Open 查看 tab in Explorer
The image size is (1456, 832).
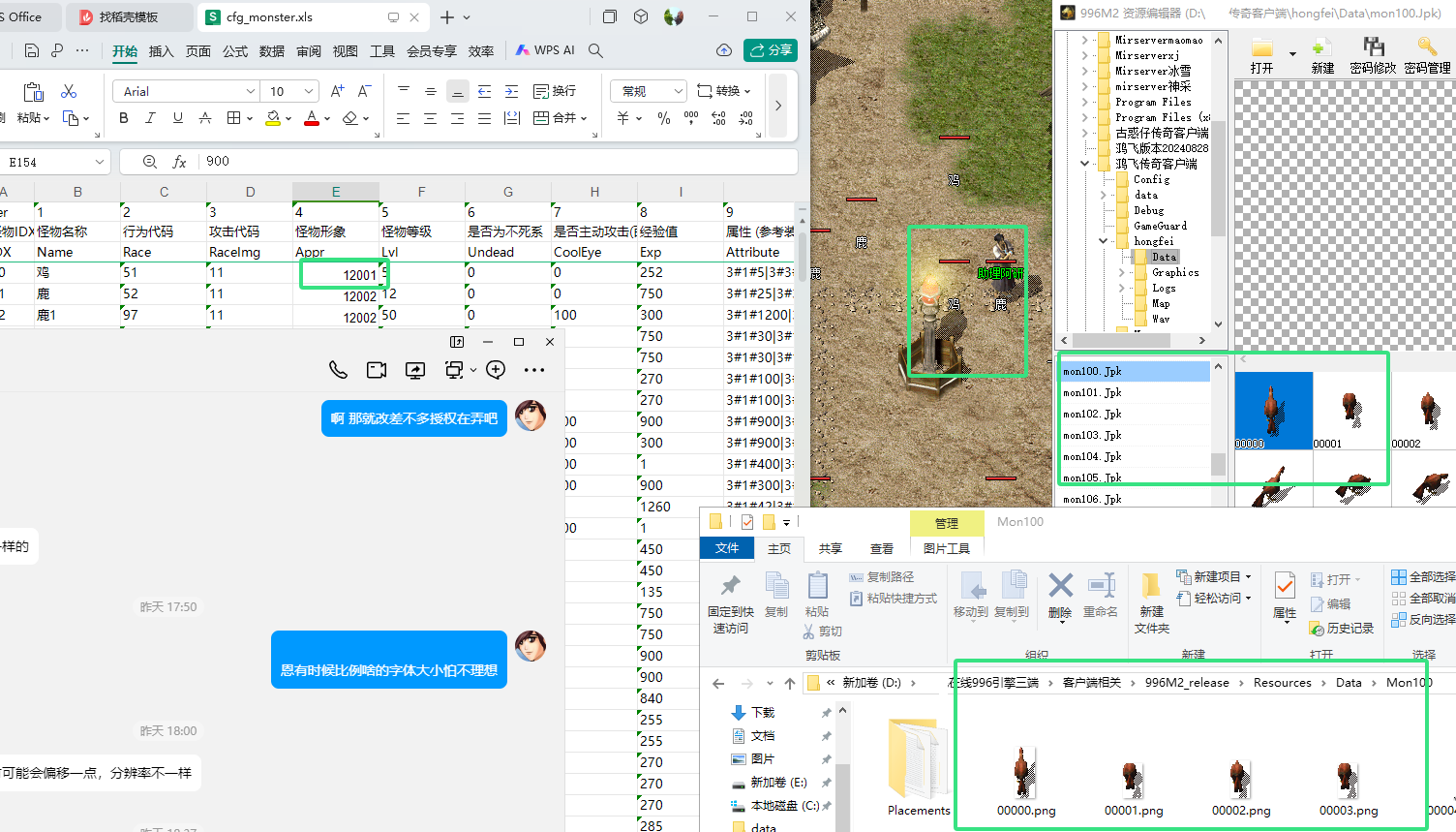click(881, 548)
